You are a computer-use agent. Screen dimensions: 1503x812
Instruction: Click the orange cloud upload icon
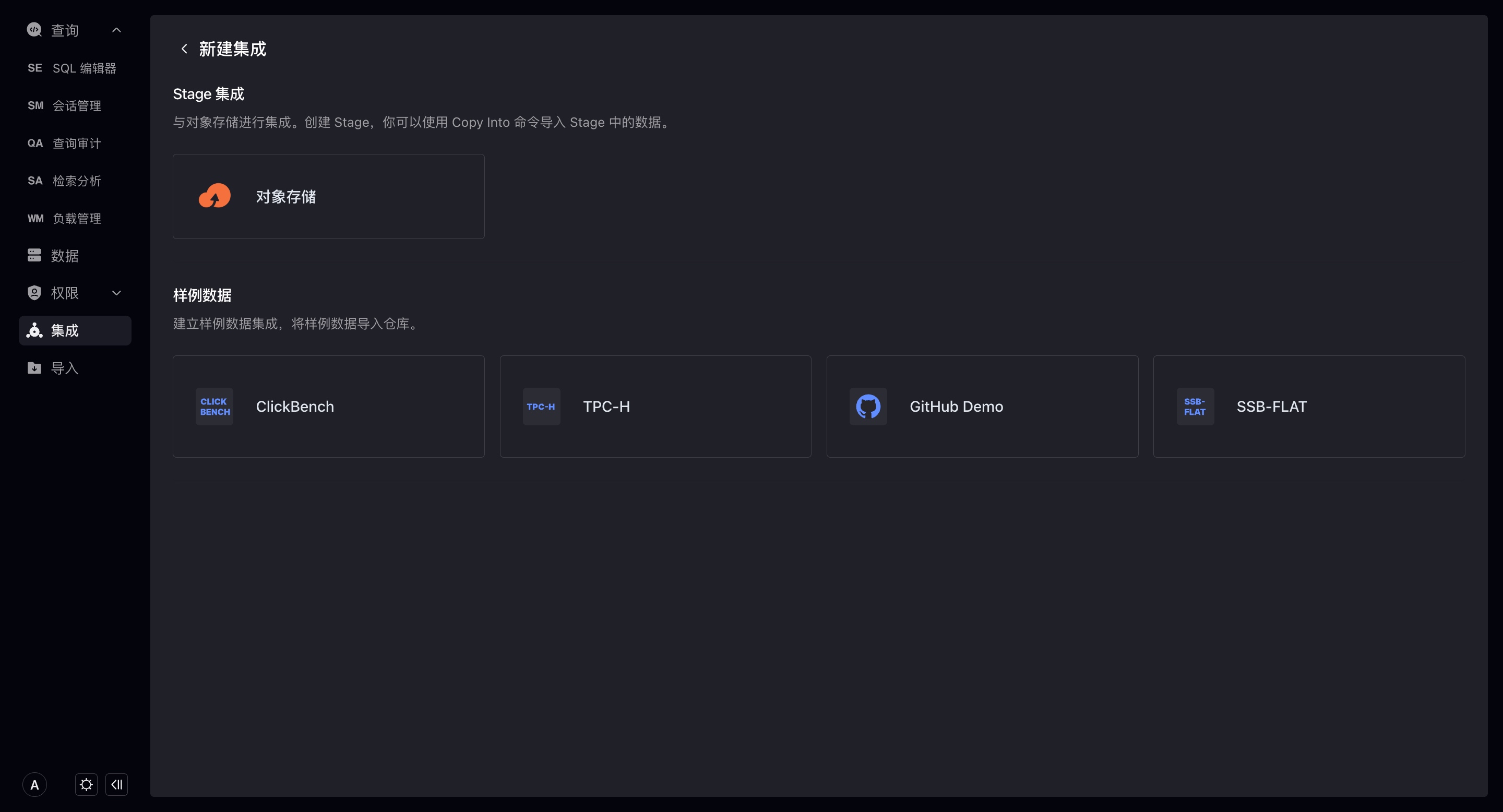(214, 196)
